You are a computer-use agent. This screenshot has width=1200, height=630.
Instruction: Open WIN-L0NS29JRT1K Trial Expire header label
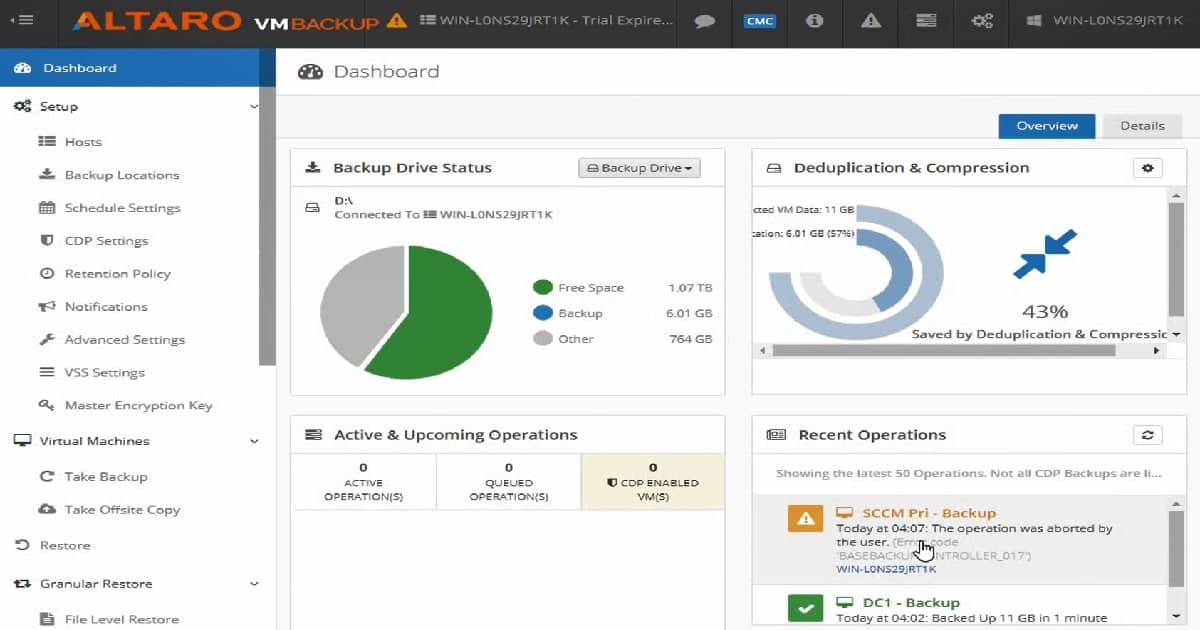point(545,20)
